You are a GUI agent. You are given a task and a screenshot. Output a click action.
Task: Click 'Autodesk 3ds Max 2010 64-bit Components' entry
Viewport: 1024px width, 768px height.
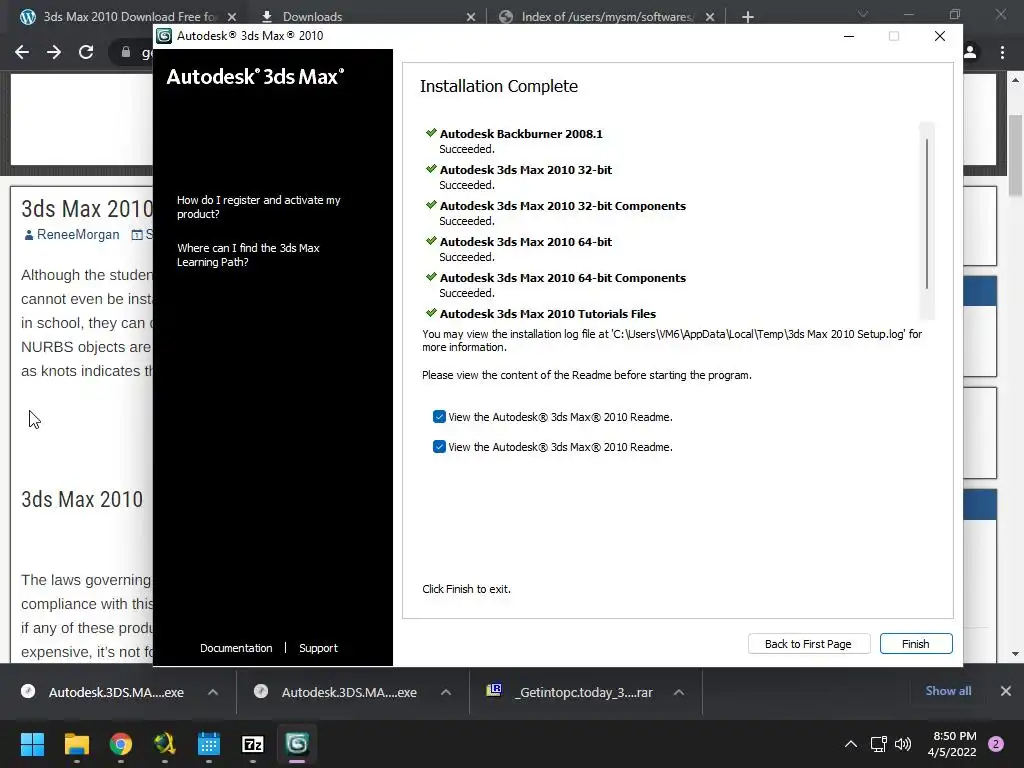(562, 278)
